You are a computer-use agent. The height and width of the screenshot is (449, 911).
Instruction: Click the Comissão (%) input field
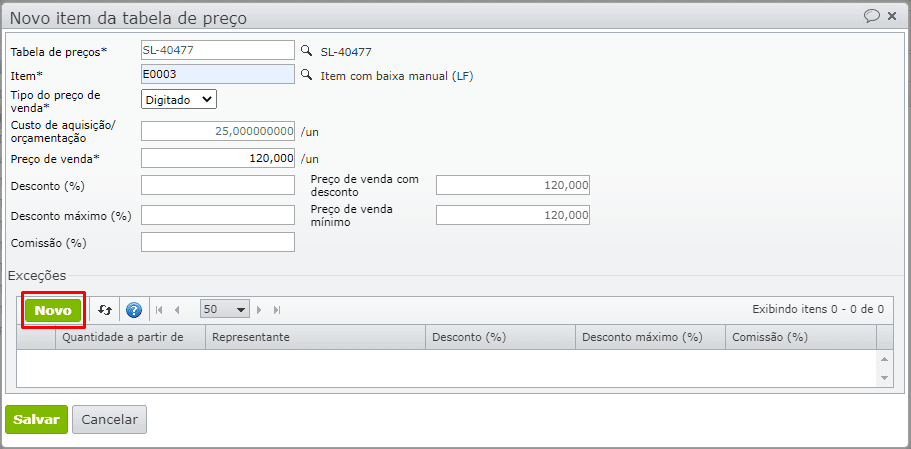pyautogui.click(x=218, y=242)
